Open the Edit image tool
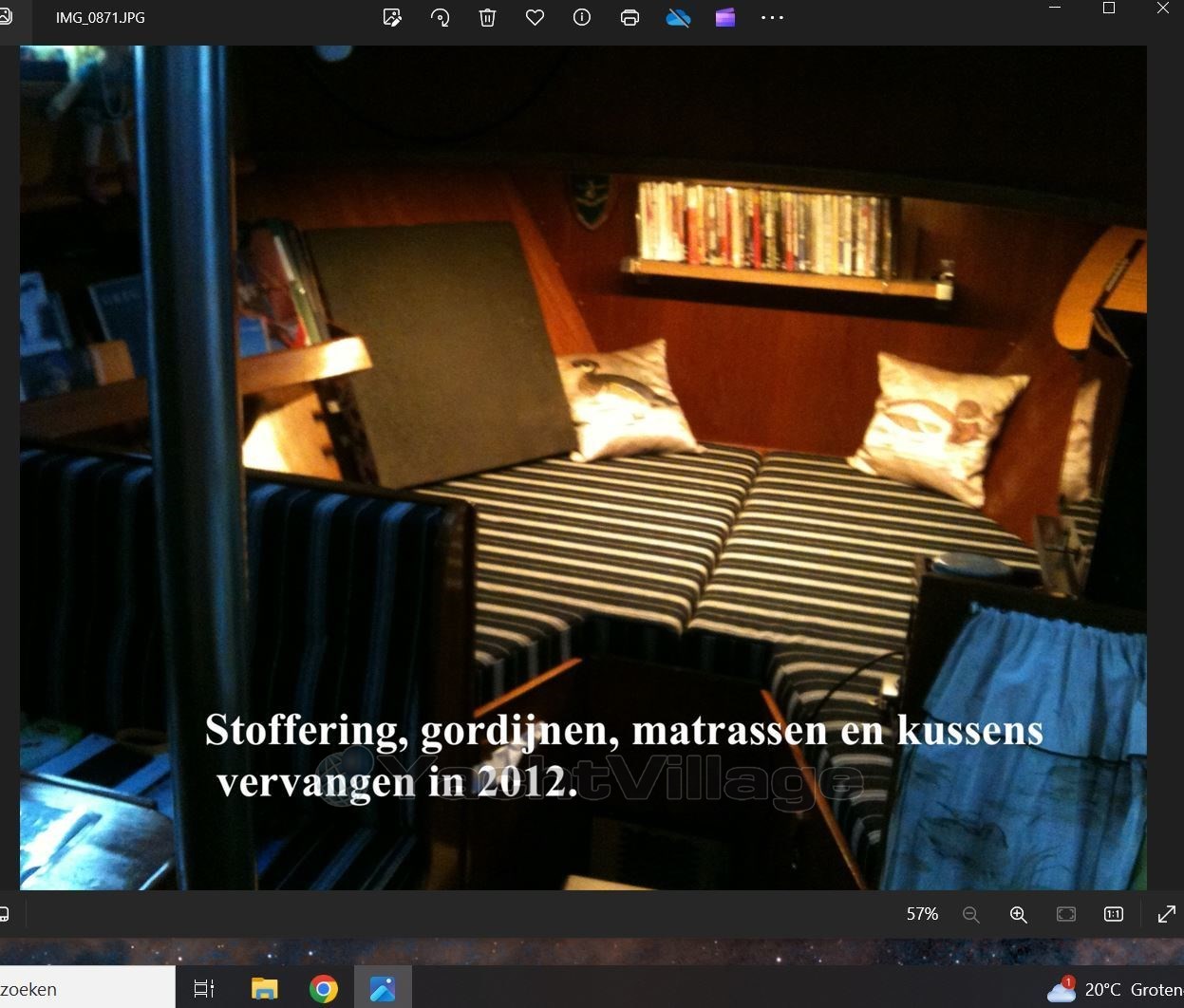 [392, 17]
